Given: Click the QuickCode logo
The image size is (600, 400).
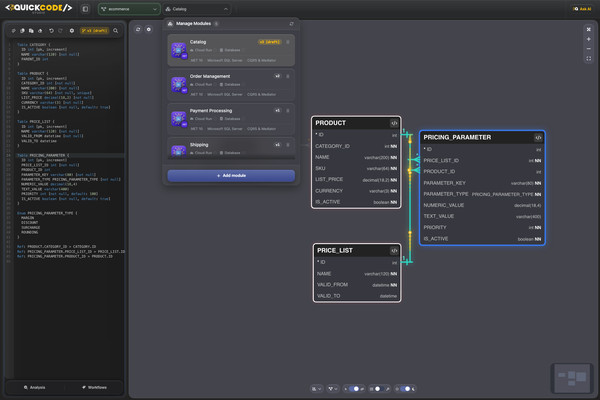Looking at the screenshot, I should click(x=39, y=8).
